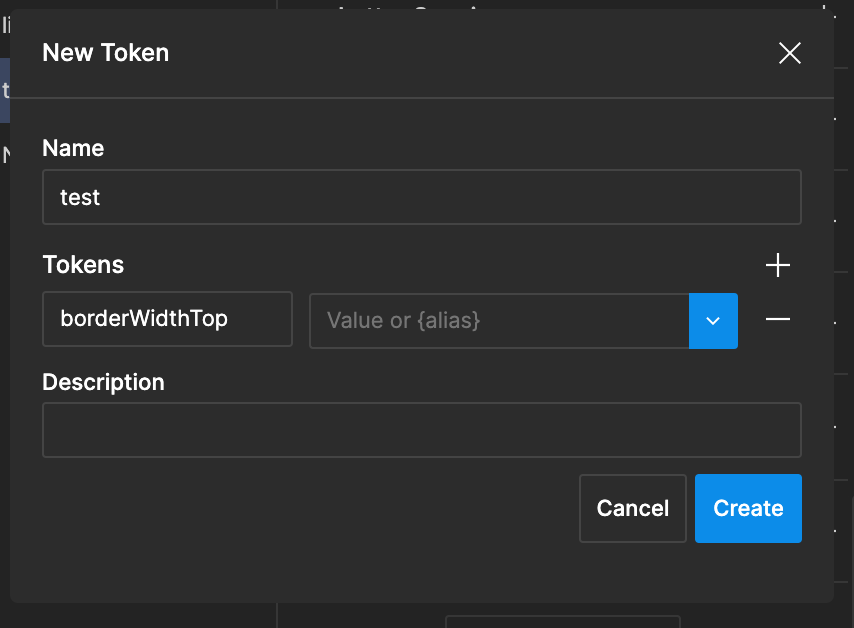Edit the borderWidthTop token name input
Viewport: 854px width, 628px height.
[x=167, y=318]
